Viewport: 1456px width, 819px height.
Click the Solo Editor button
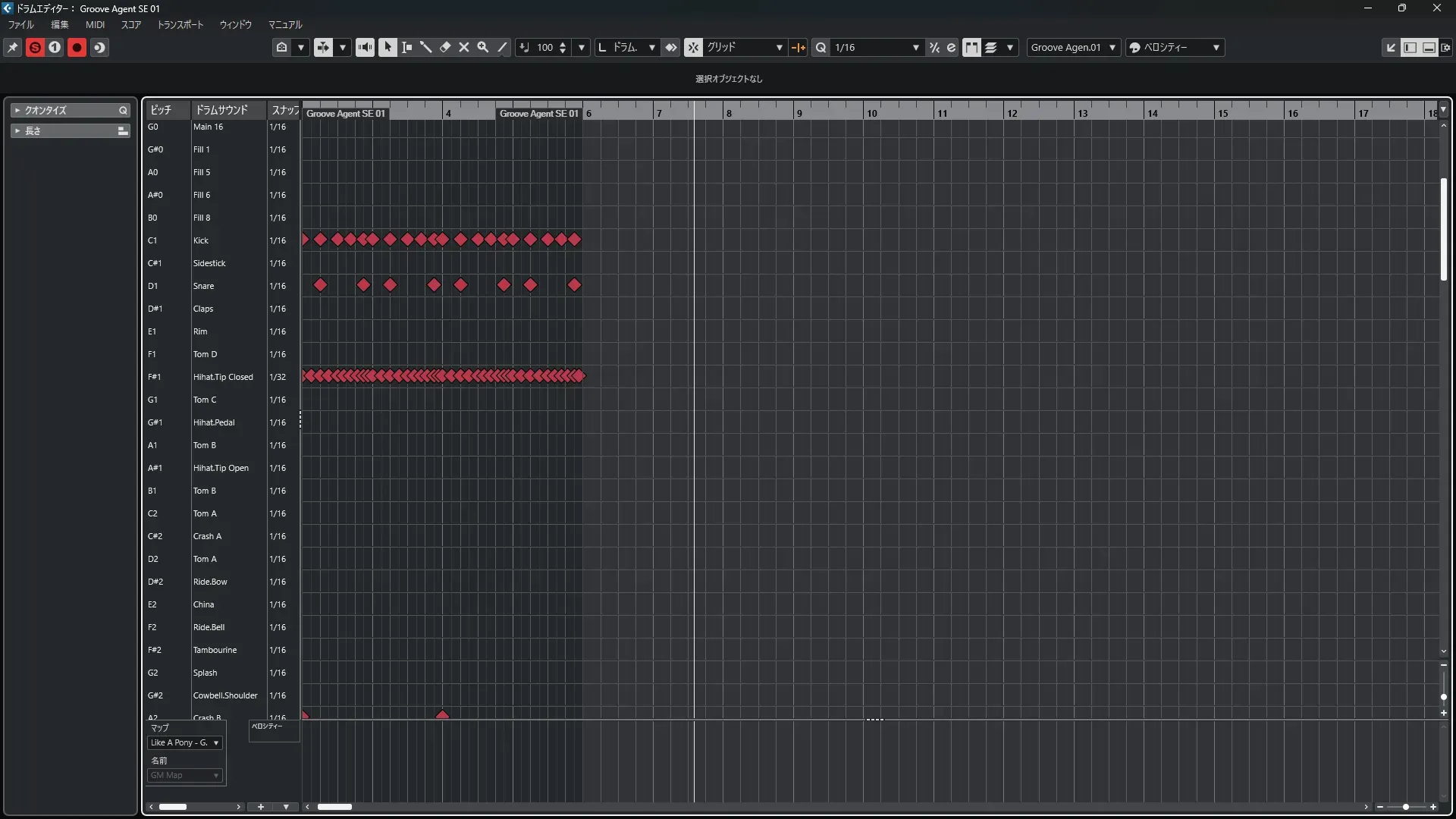tap(35, 47)
